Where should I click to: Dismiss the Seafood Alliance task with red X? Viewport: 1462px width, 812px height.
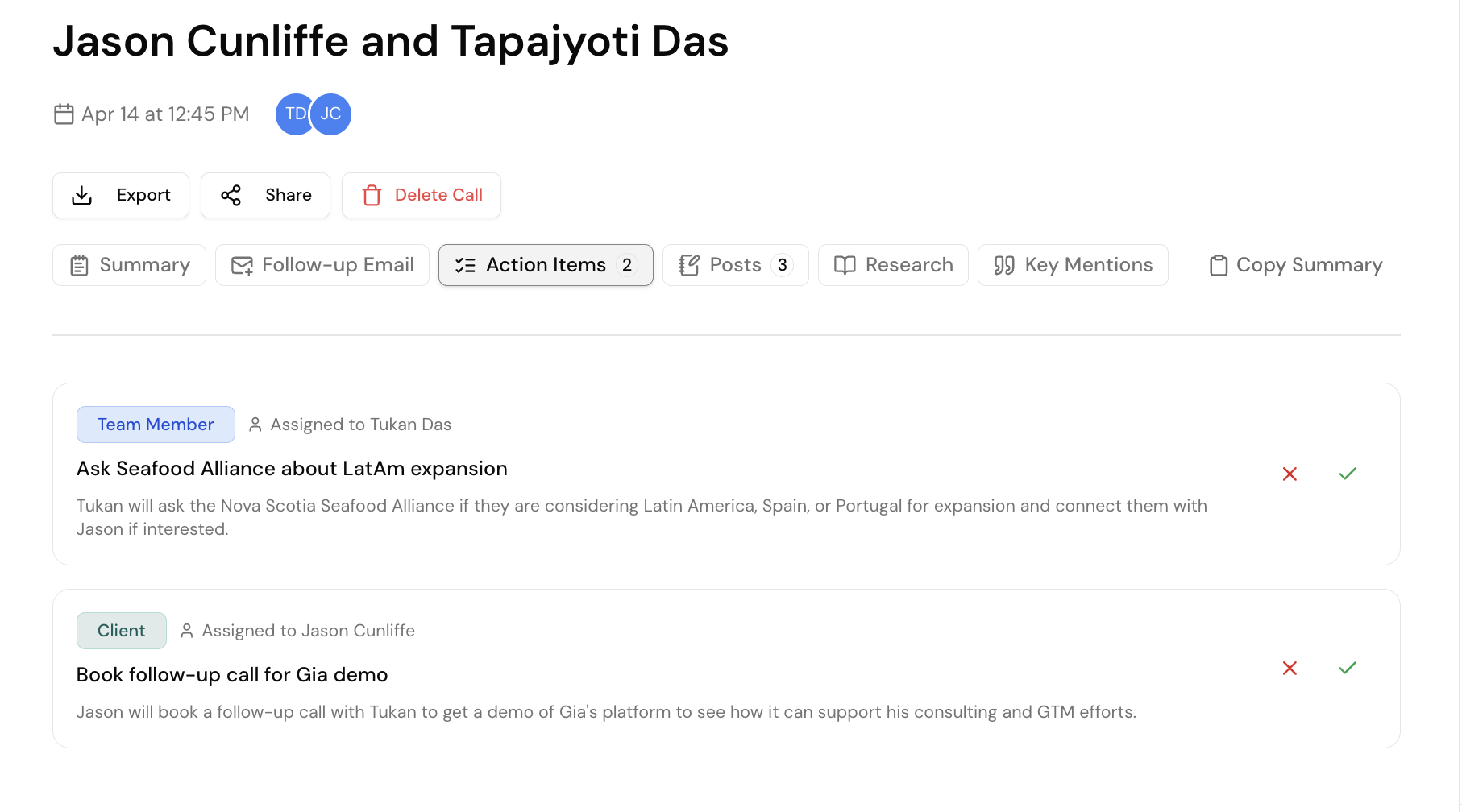point(1290,474)
